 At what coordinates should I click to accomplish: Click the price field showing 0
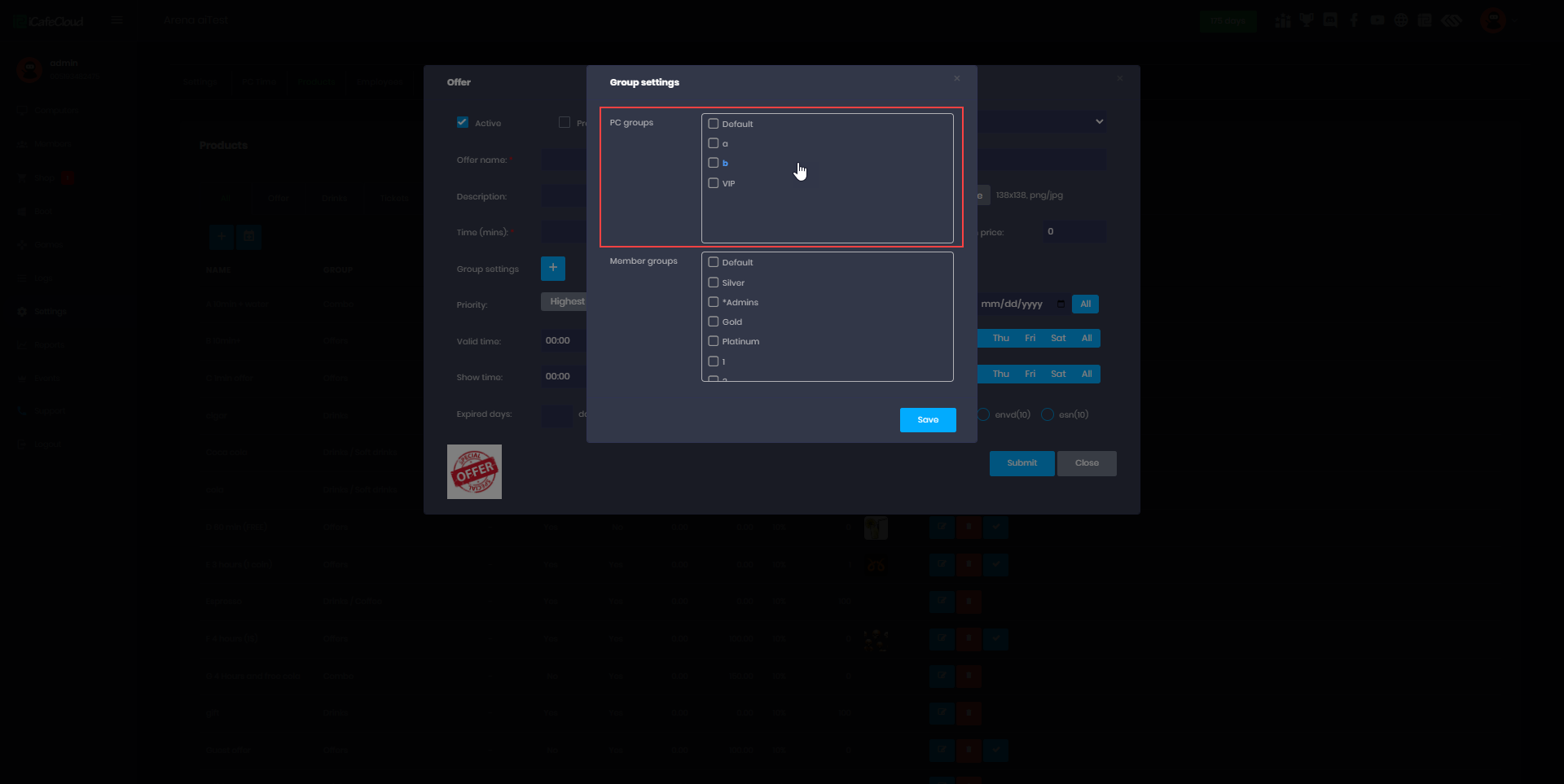pyautogui.click(x=1074, y=231)
